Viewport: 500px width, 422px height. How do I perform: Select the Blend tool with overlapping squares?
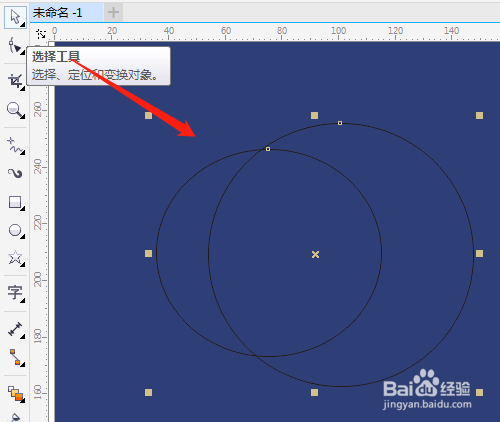click(x=15, y=393)
